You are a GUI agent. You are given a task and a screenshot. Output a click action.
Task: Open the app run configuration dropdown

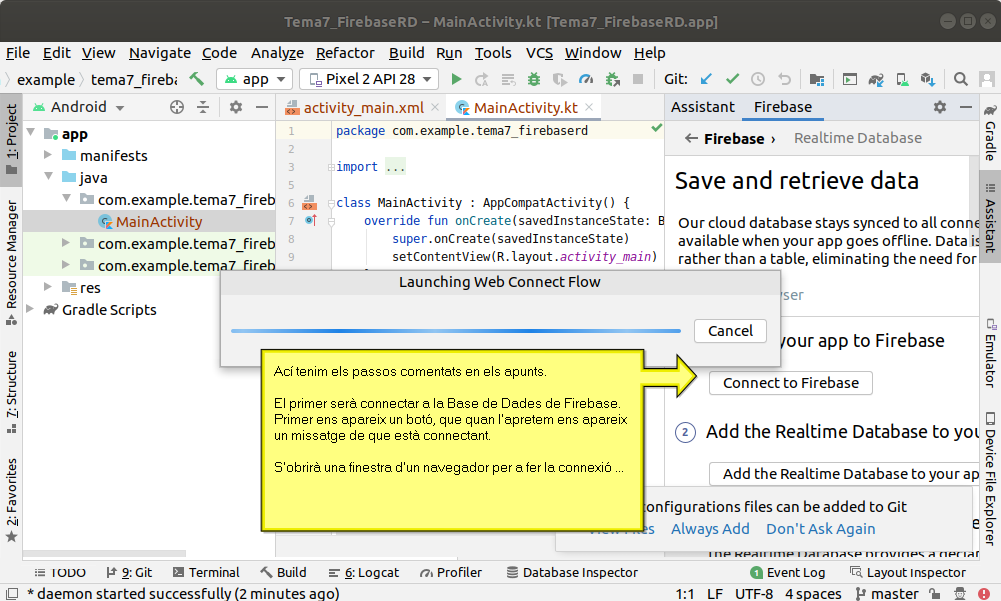click(x=255, y=79)
